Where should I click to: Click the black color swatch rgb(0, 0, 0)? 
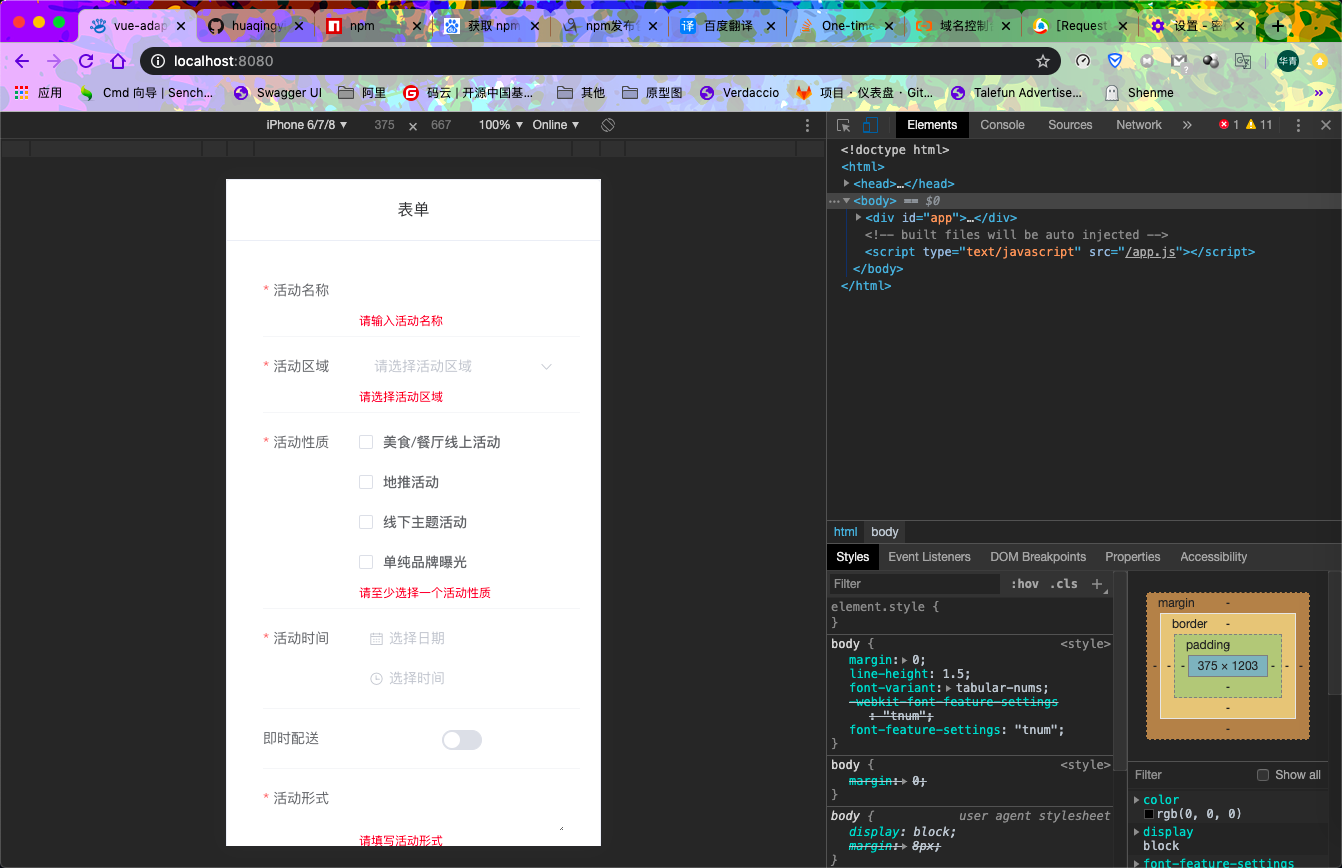[x=1149, y=814]
